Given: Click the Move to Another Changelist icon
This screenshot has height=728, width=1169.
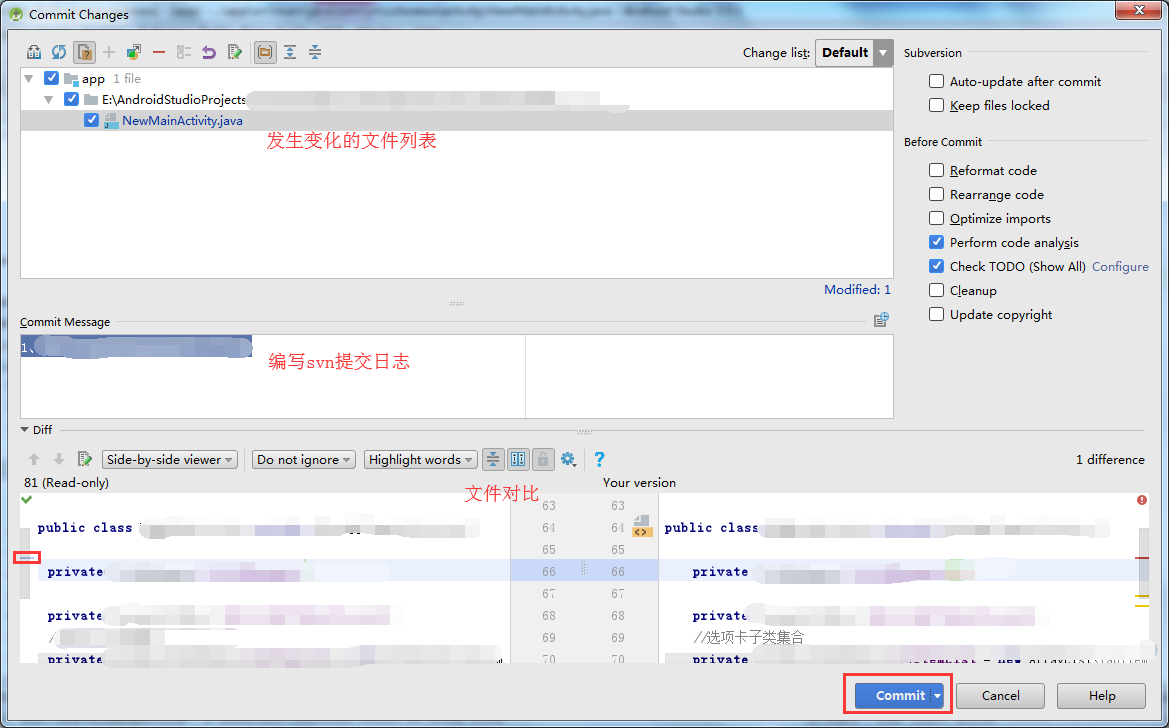Looking at the screenshot, I should [x=133, y=52].
